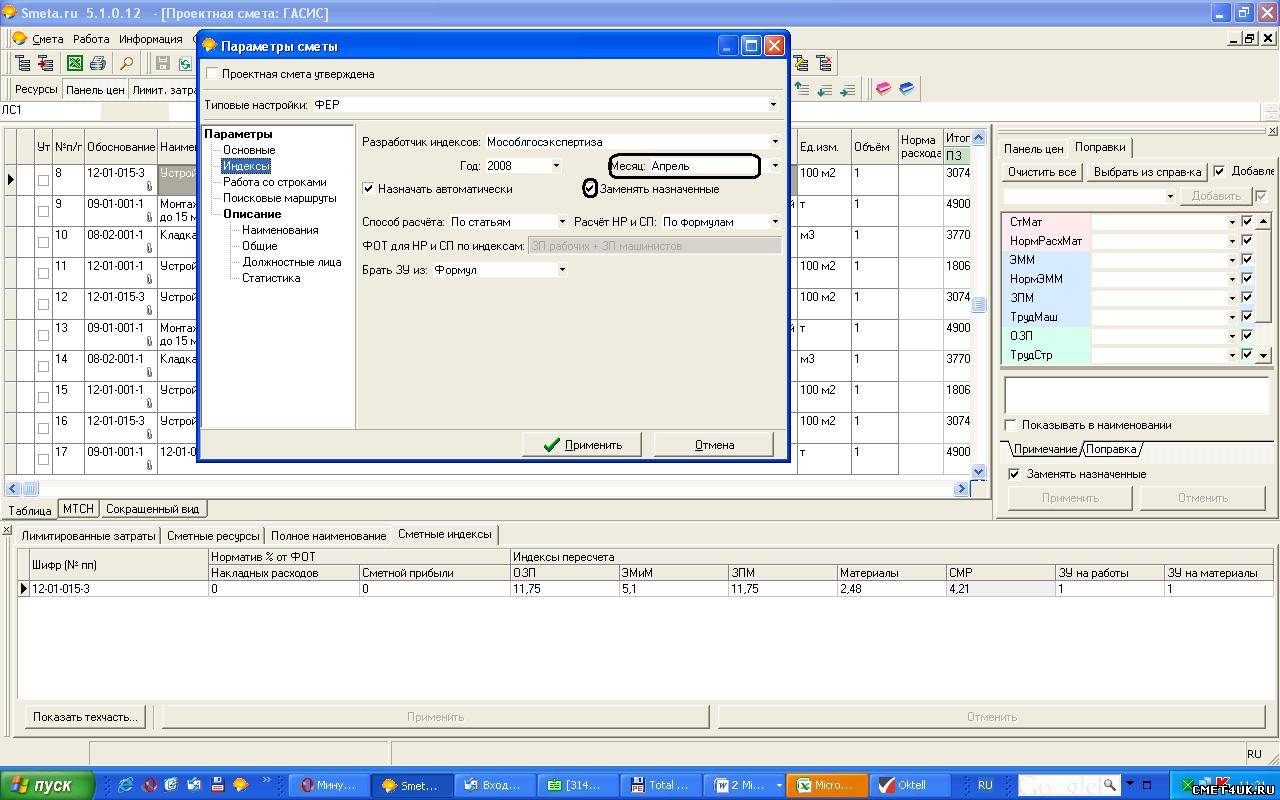This screenshot has width=1280, height=800.
Task: Click the tree structure icon in main toolbar
Action: [x=22, y=63]
